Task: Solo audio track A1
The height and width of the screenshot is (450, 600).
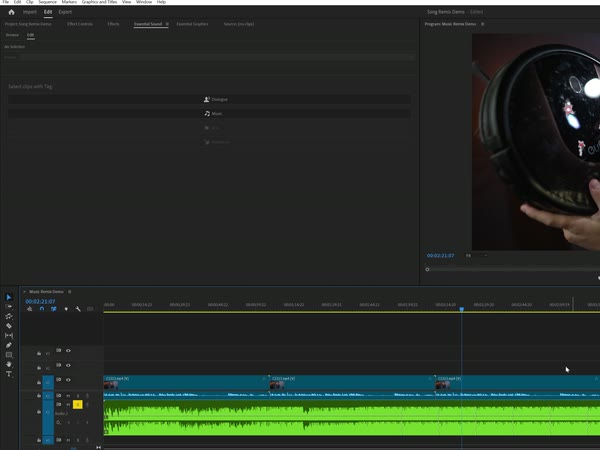Action: (78, 396)
